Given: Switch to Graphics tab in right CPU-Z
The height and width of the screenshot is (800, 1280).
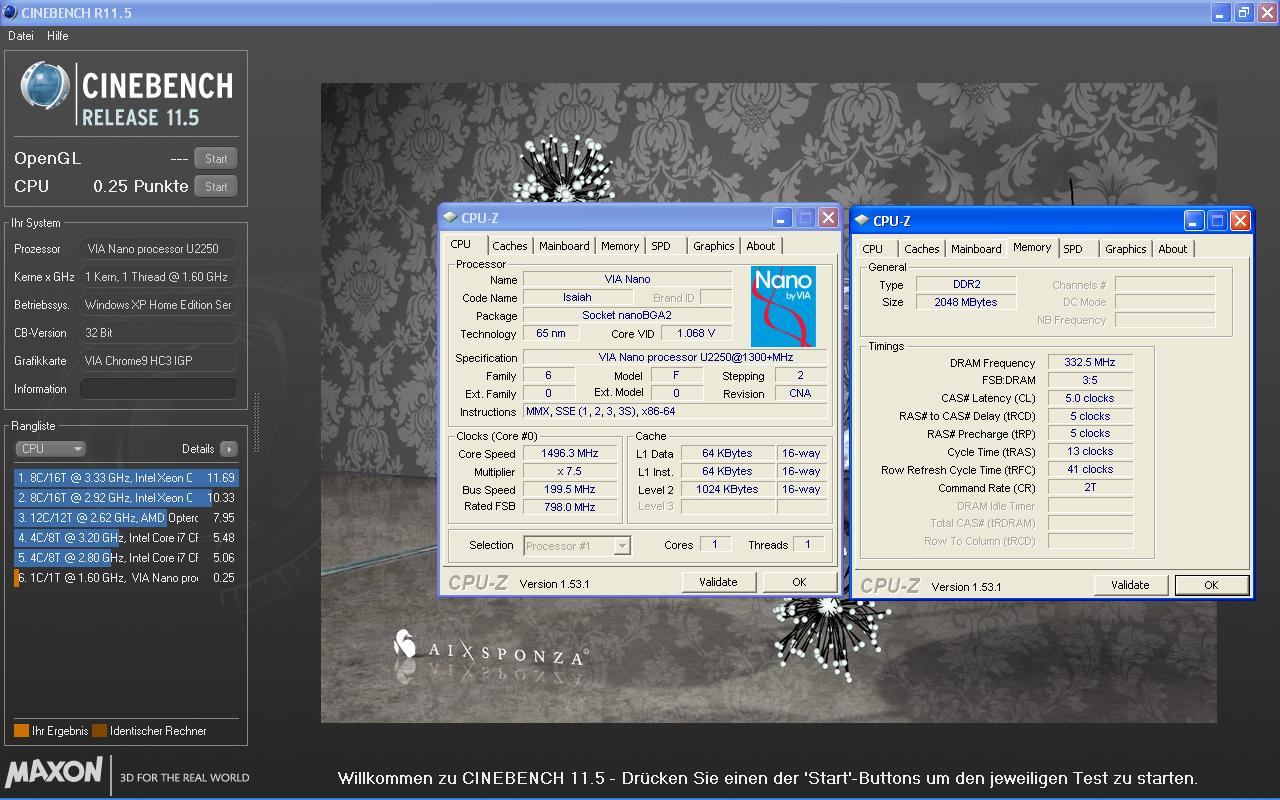Looking at the screenshot, I should pos(1126,249).
